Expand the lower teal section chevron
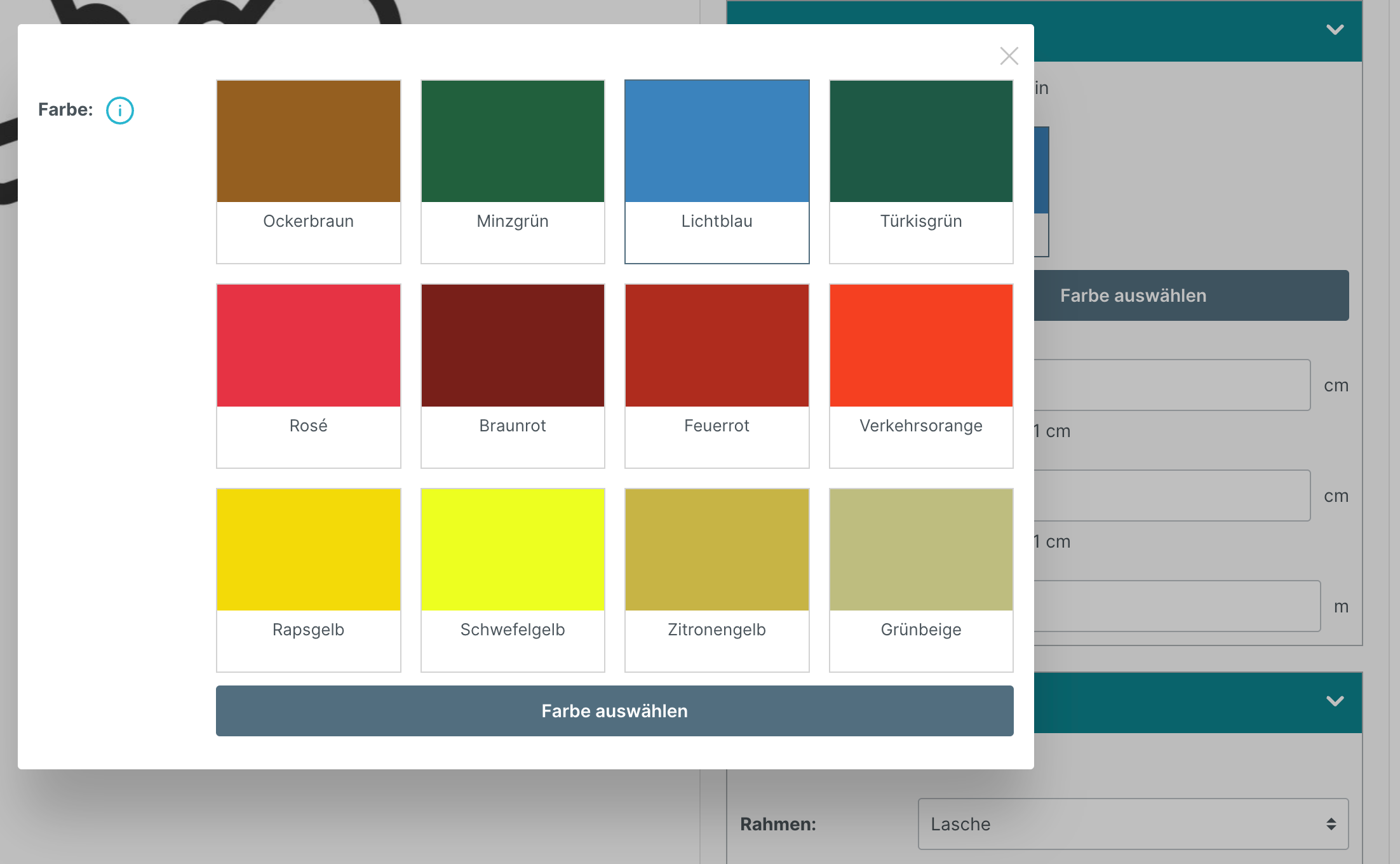This screenshot has height=864, width=1400. coord(1335,701)
